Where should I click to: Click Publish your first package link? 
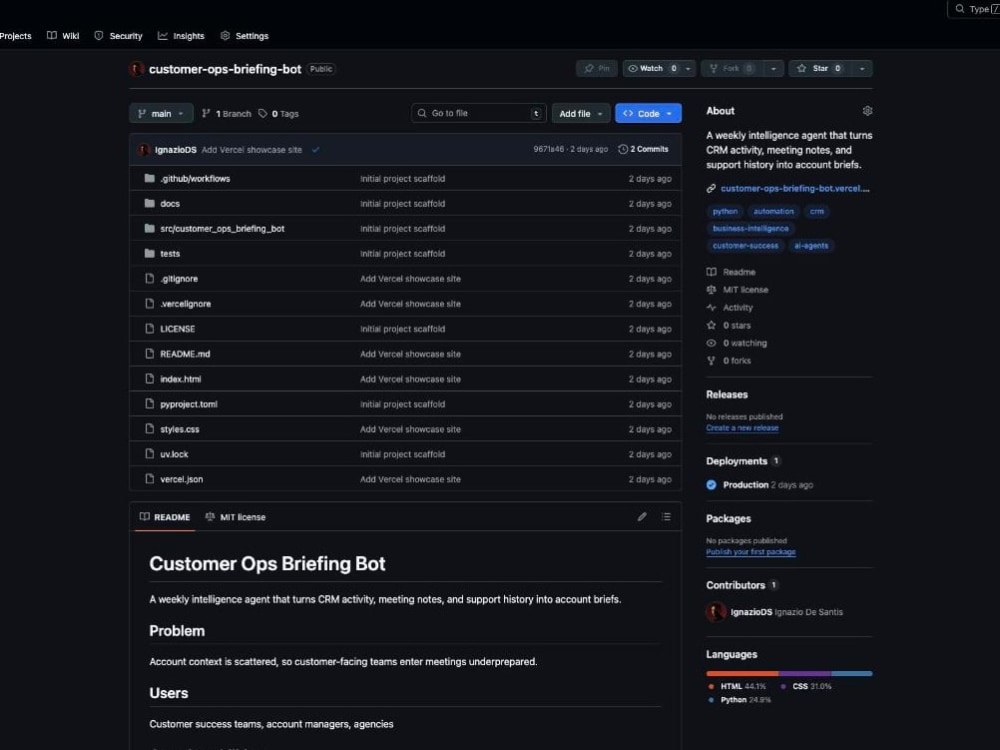pyautogui.click(x=751, y=552)
